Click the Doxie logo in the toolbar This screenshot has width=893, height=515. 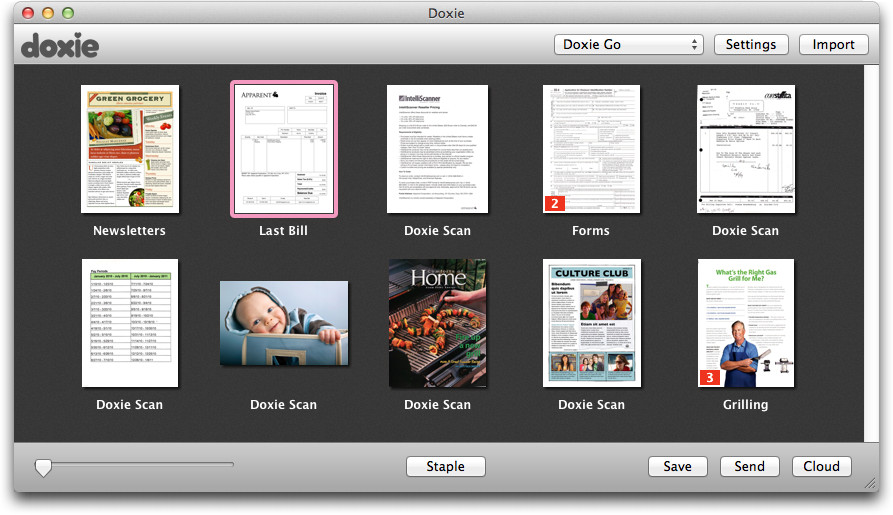(x=60, y=45)
